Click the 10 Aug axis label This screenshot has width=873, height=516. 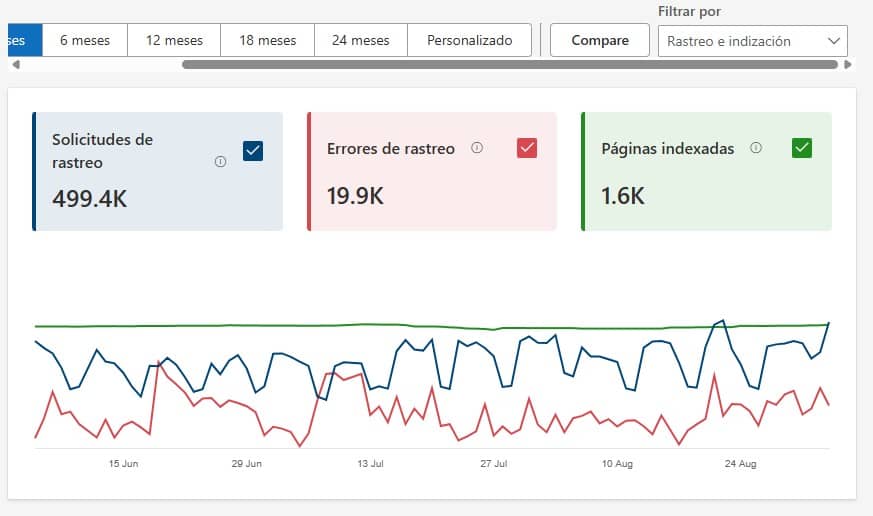click(x=617, y=463)
